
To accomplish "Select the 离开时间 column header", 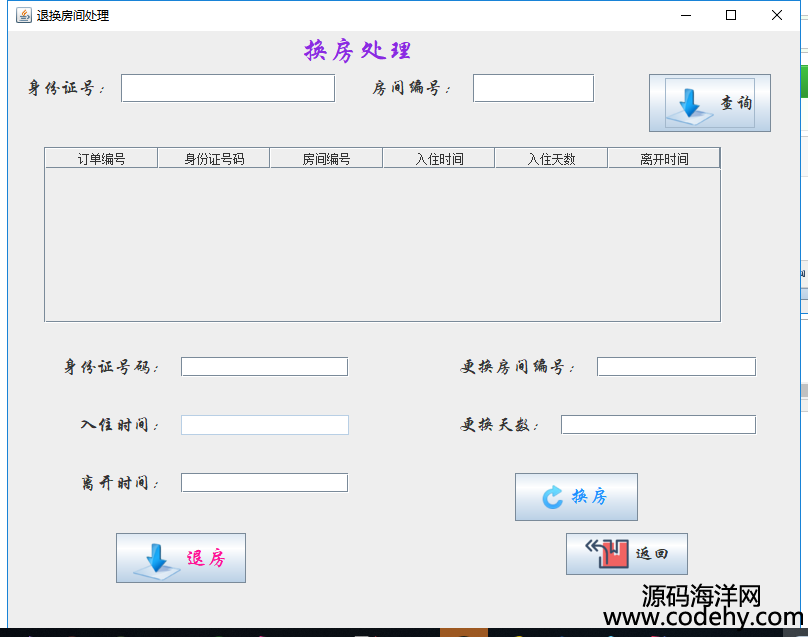I will [x=664, y=159].
